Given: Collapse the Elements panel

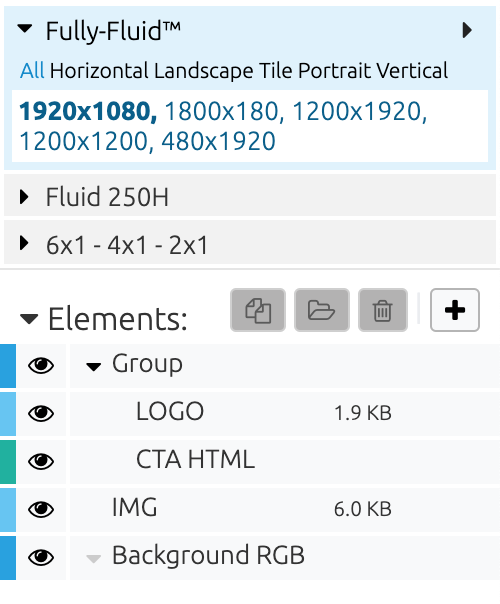Looking at the screenshot, I should pos(29,319).
